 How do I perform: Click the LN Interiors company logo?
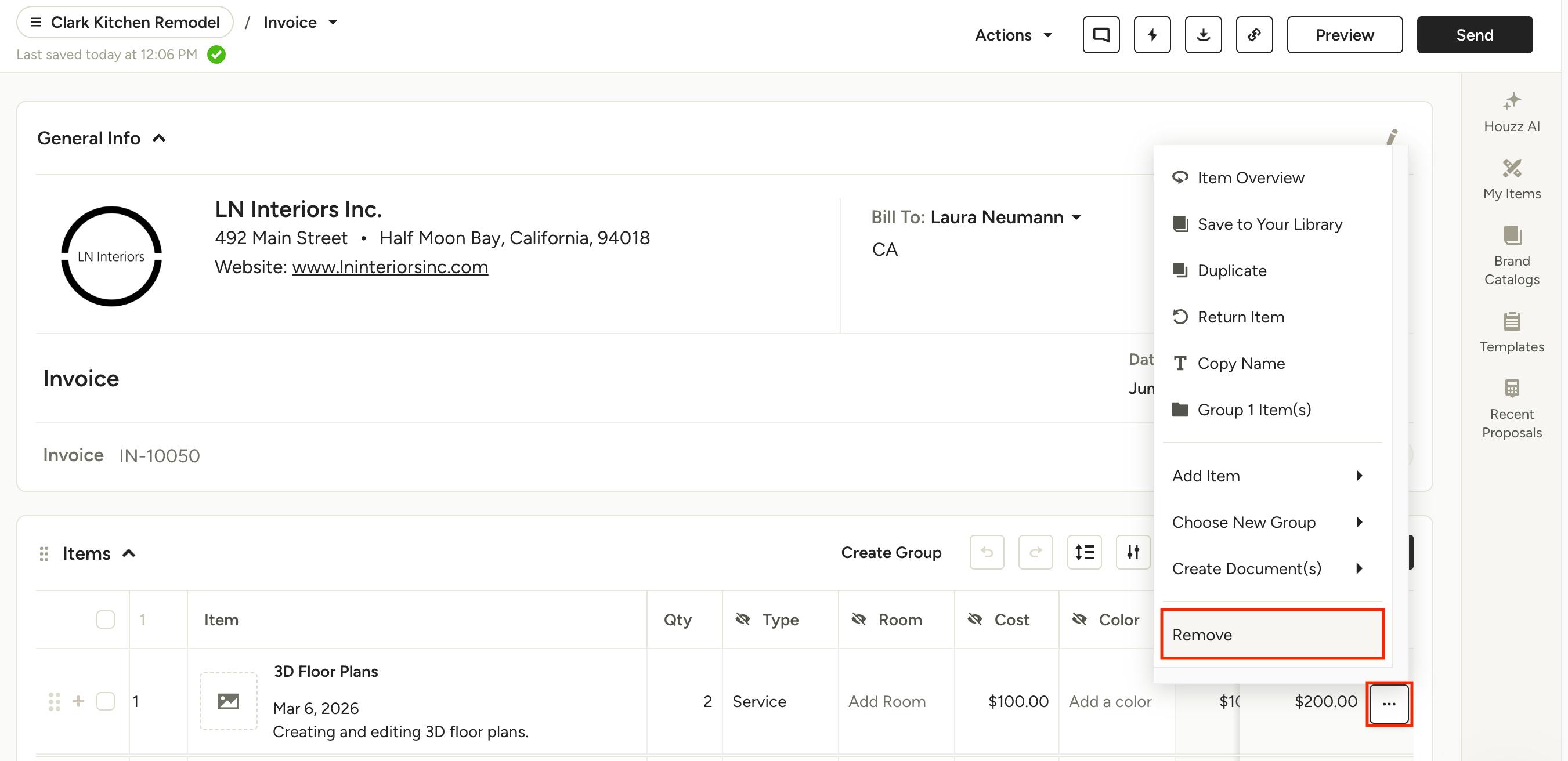[x=111, y=256]
